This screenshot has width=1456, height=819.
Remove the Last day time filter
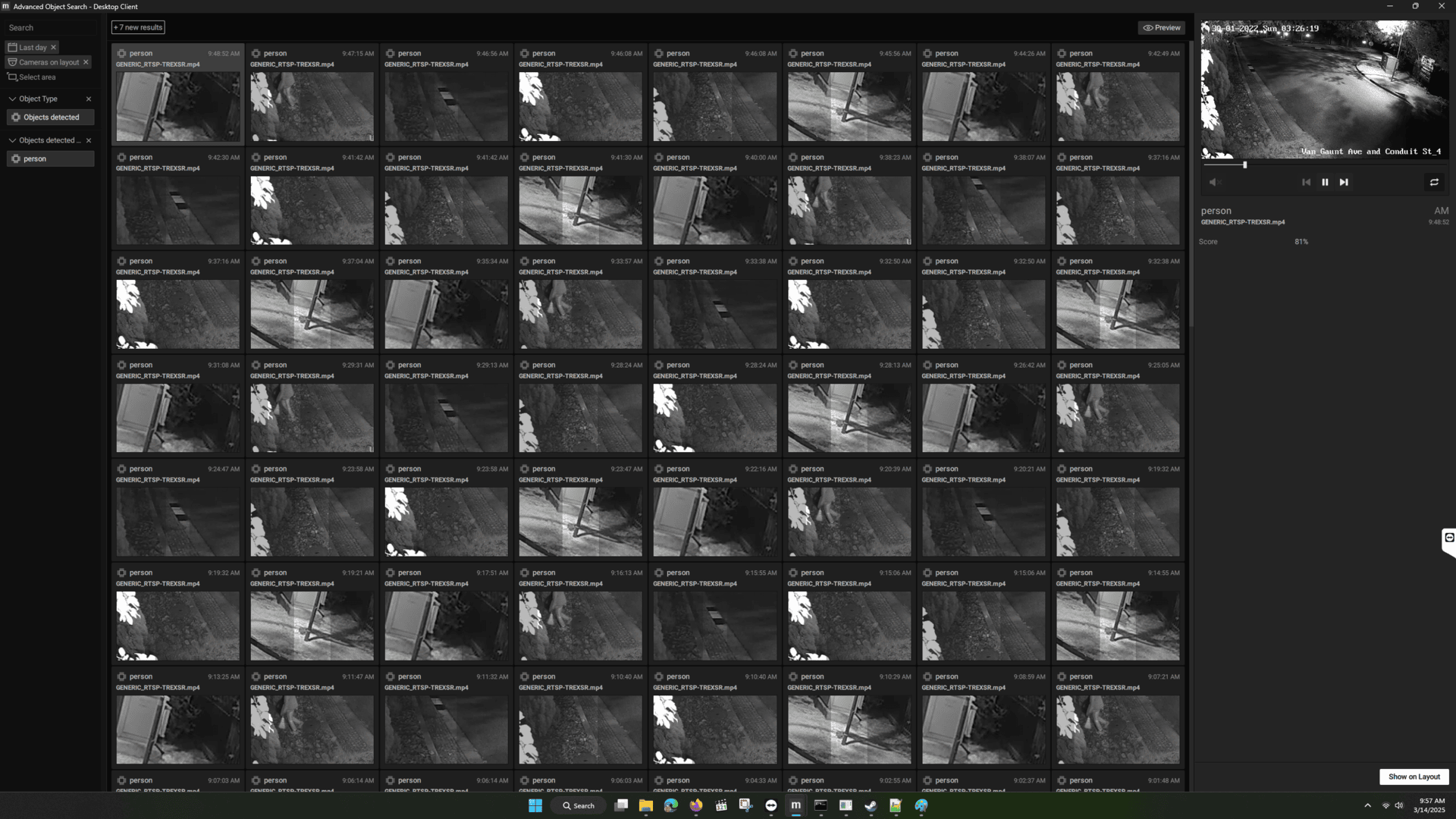53,47
